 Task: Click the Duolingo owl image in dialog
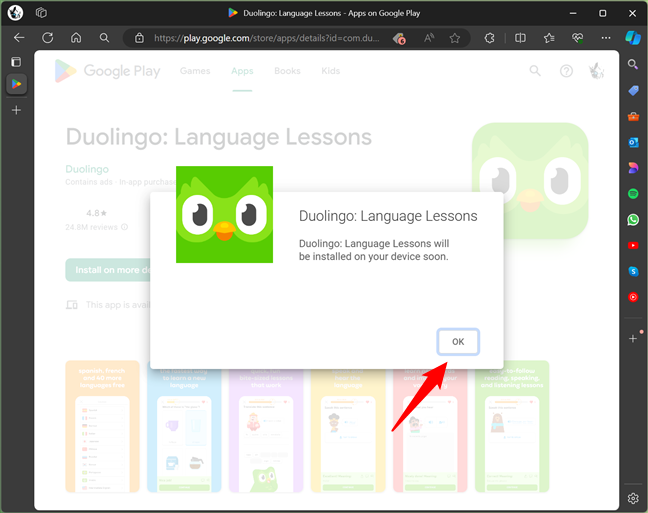[224, 215]
